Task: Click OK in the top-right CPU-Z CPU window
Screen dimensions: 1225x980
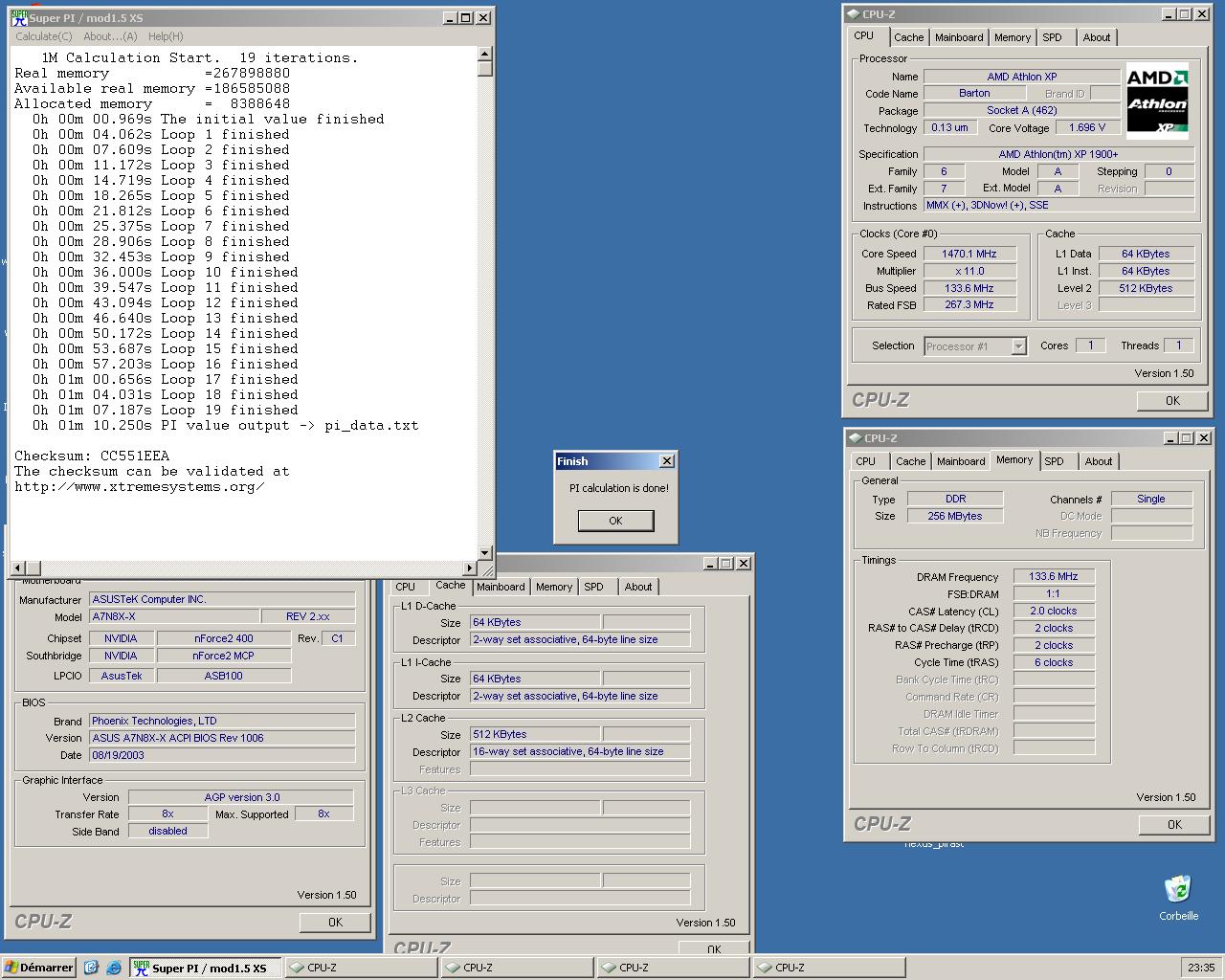Action: [1172, 401]
